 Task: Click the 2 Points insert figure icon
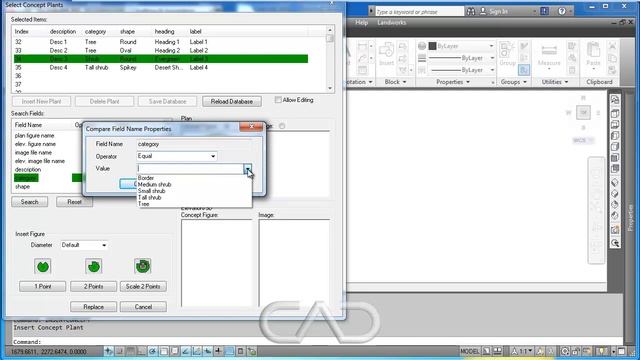coord(93,267)
